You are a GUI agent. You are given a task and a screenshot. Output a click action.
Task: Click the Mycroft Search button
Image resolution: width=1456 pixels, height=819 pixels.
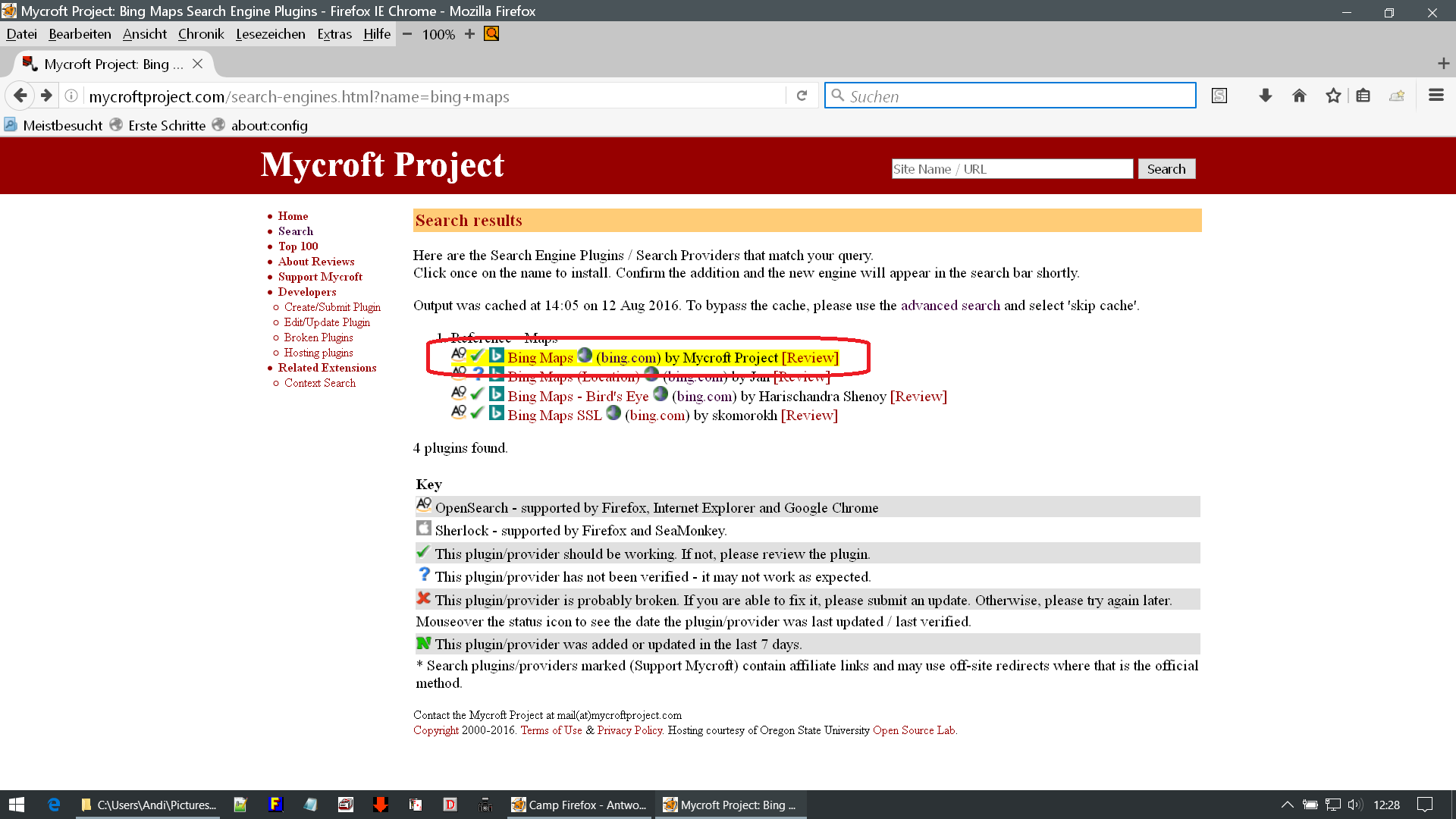pyautogui.click(x=1166, y=169)
